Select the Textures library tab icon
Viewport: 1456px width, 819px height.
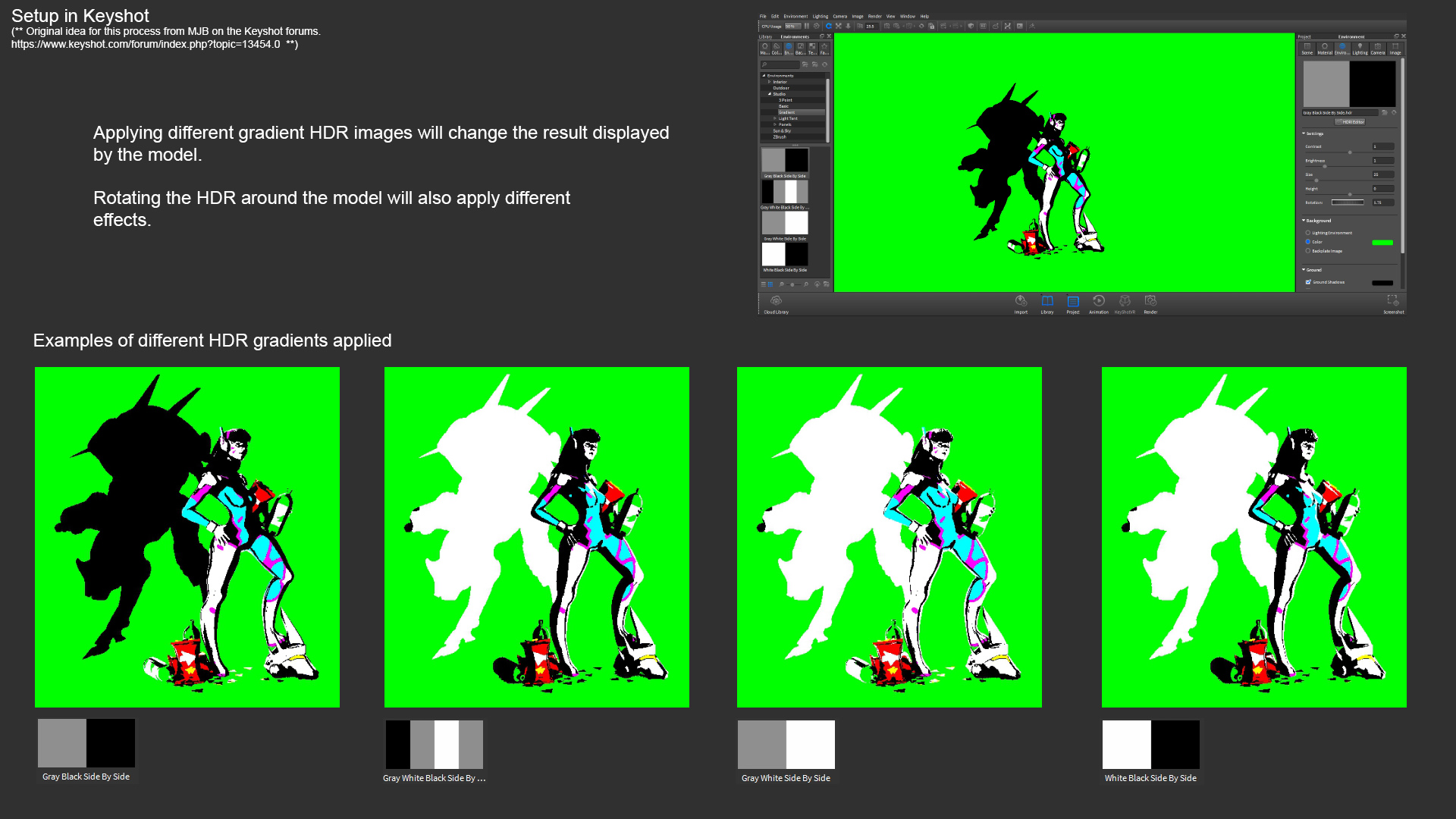tap(812, 49)
